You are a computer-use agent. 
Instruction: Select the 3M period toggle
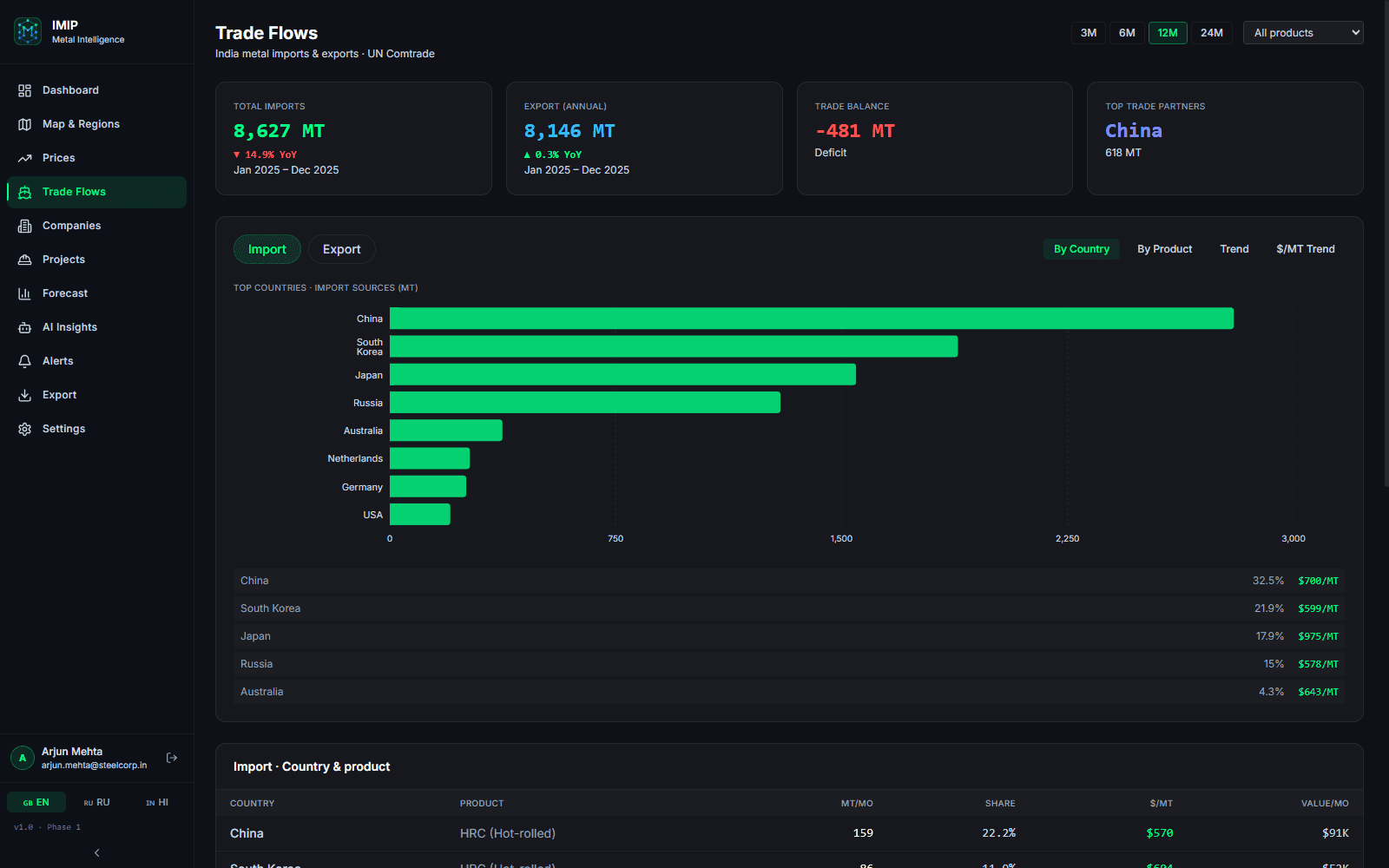click(x=1089, y=33)
